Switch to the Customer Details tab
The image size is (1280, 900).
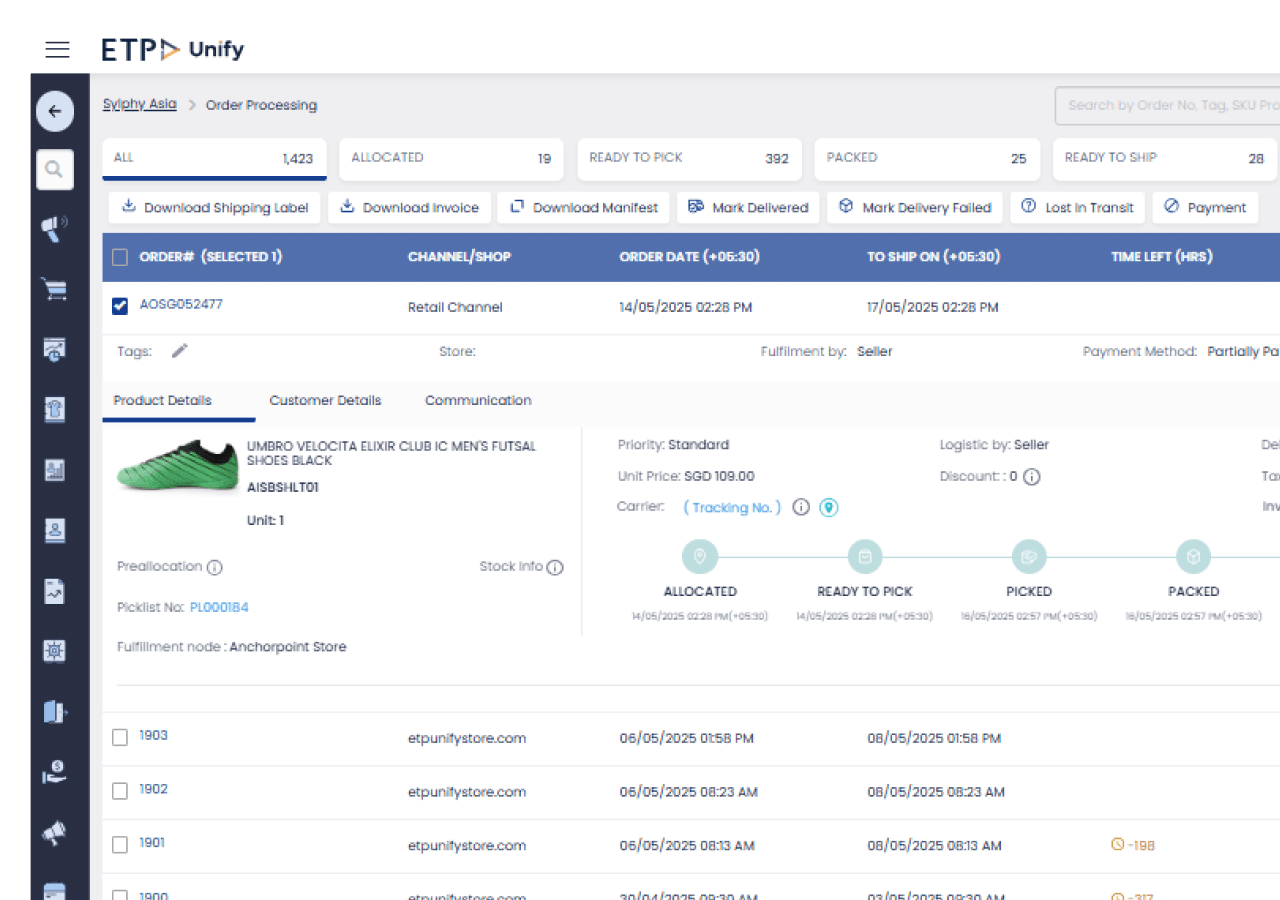325,400
